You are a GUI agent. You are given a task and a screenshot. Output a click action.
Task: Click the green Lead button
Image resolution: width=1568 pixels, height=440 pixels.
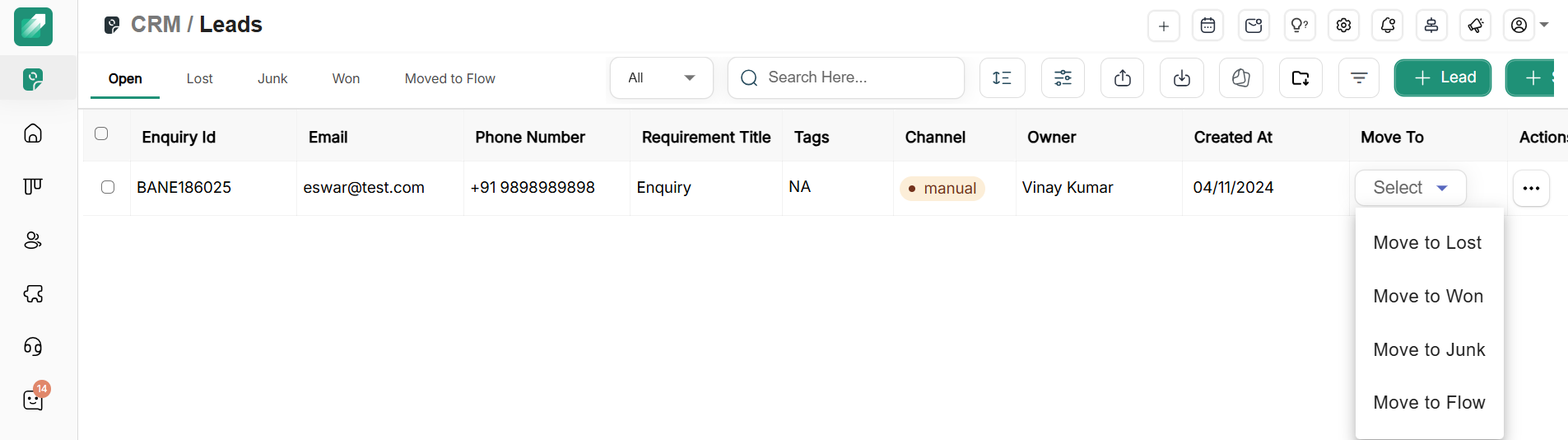click(1442, 78)
